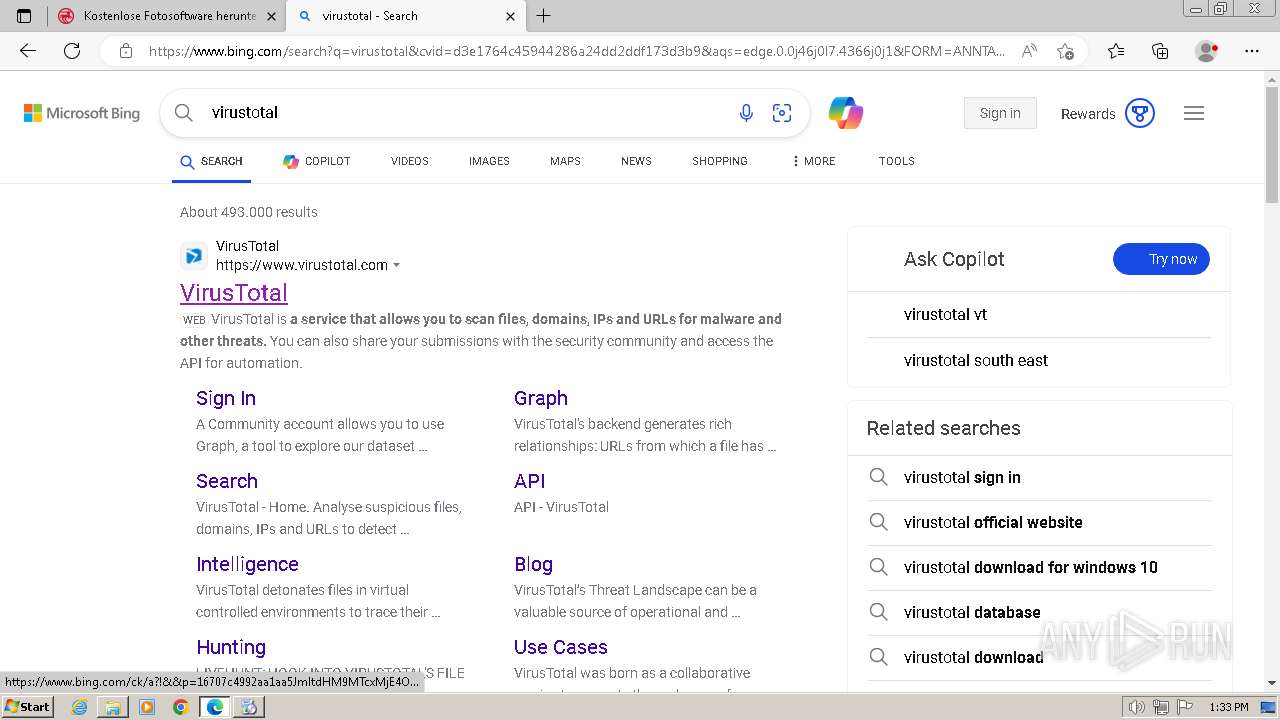
Task: Click the vertical page scrollbar thumb
Action: coord(1272,145)
